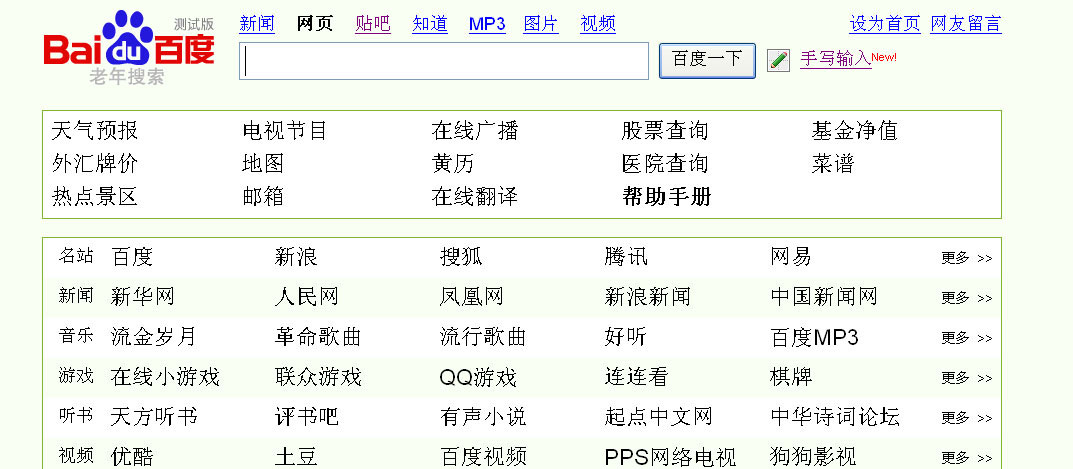Open the 中华诗词论坛 link
This screenshot has width=1073, height=469.
click(x=835, y=416)
